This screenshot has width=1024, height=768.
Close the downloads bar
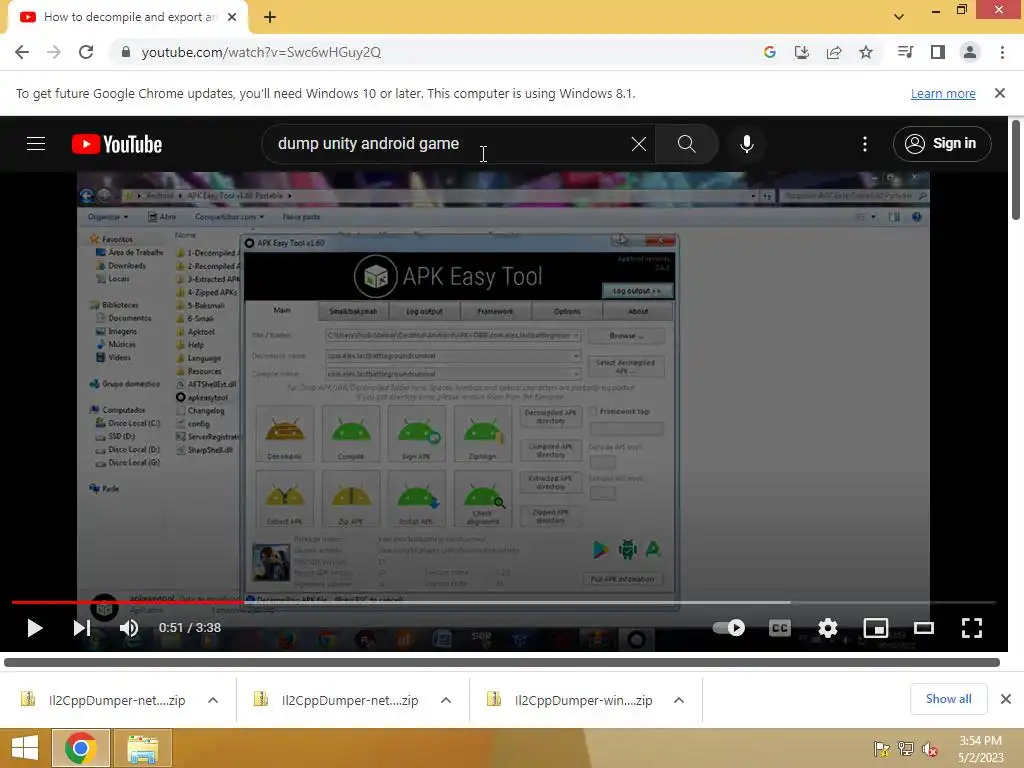point(1006,699)
